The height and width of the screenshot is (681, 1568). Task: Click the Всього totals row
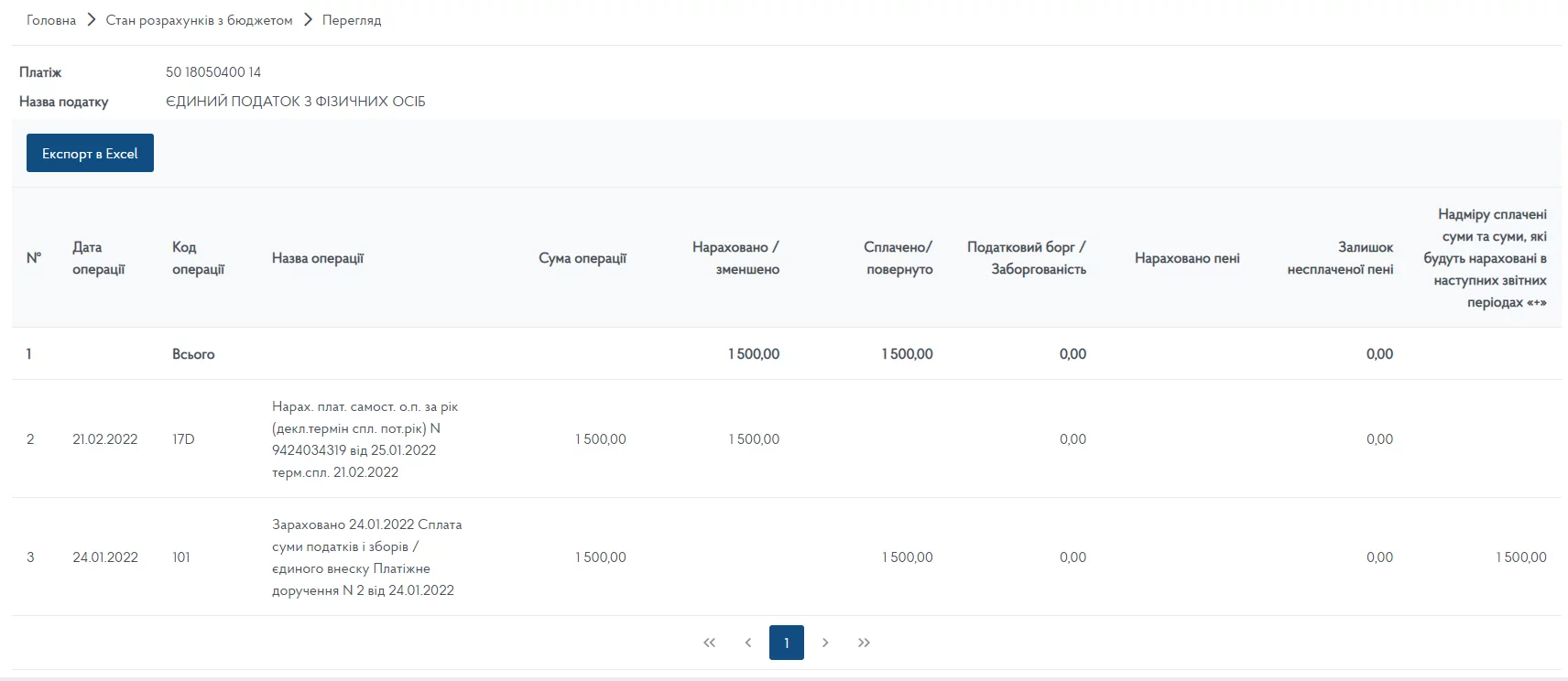[193, 354]
